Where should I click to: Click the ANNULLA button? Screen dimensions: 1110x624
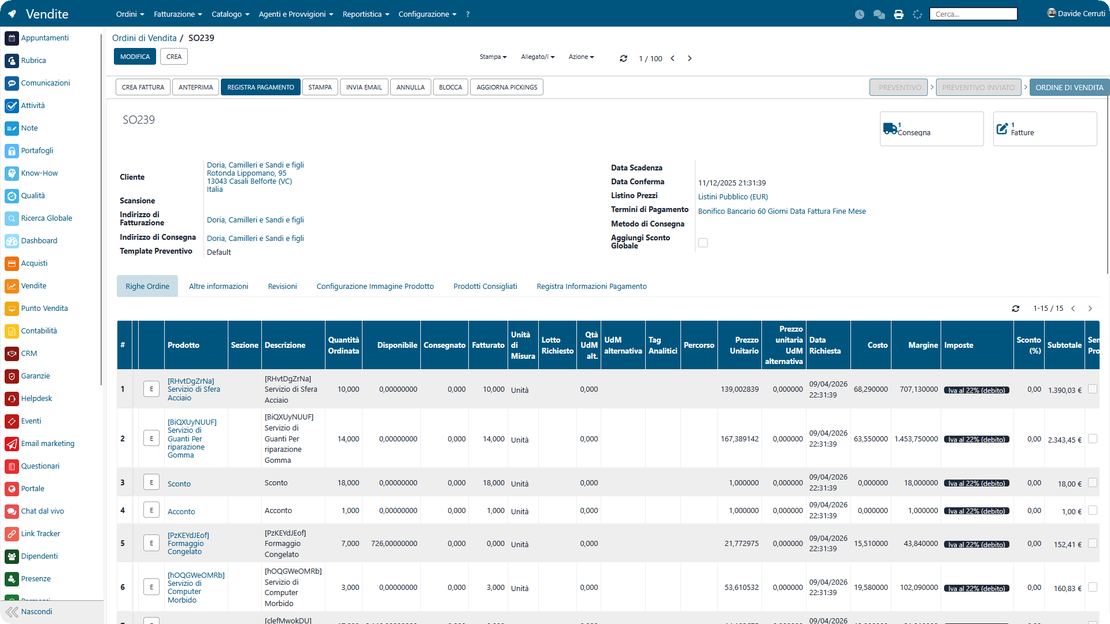(x=411, y=87)
